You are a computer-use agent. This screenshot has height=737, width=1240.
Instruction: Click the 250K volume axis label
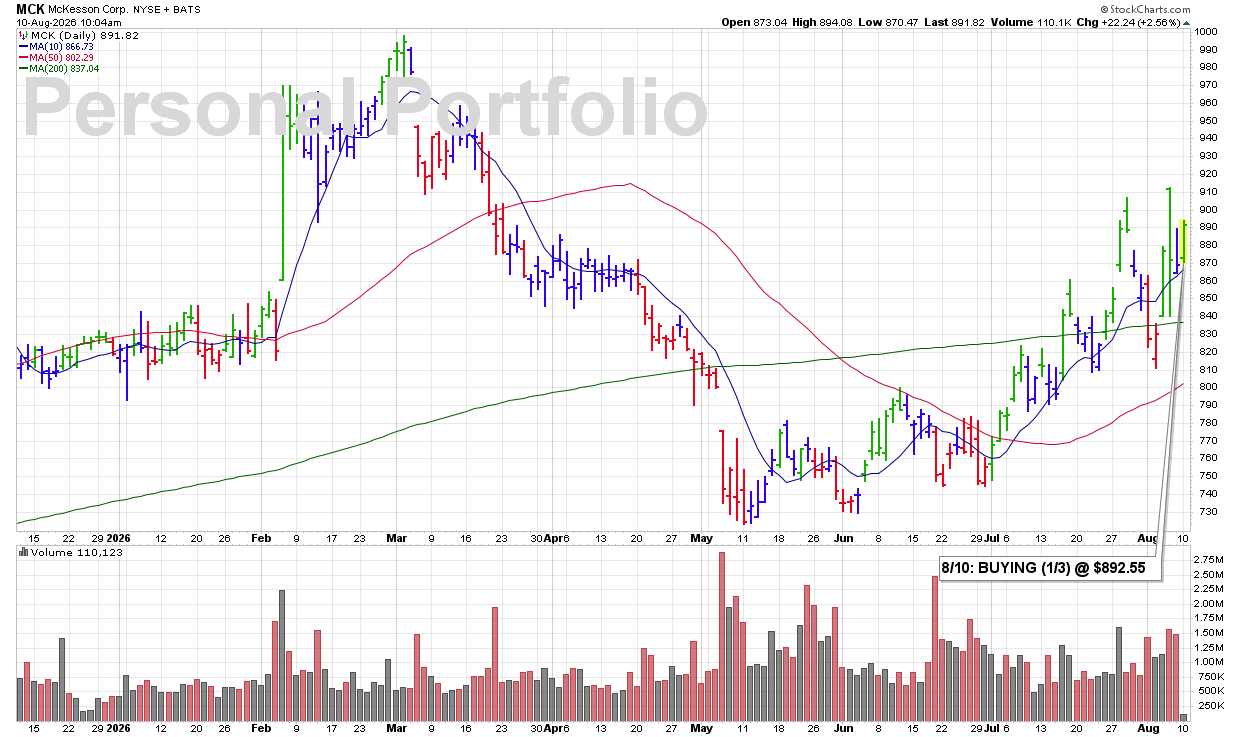click(1209, 705)
